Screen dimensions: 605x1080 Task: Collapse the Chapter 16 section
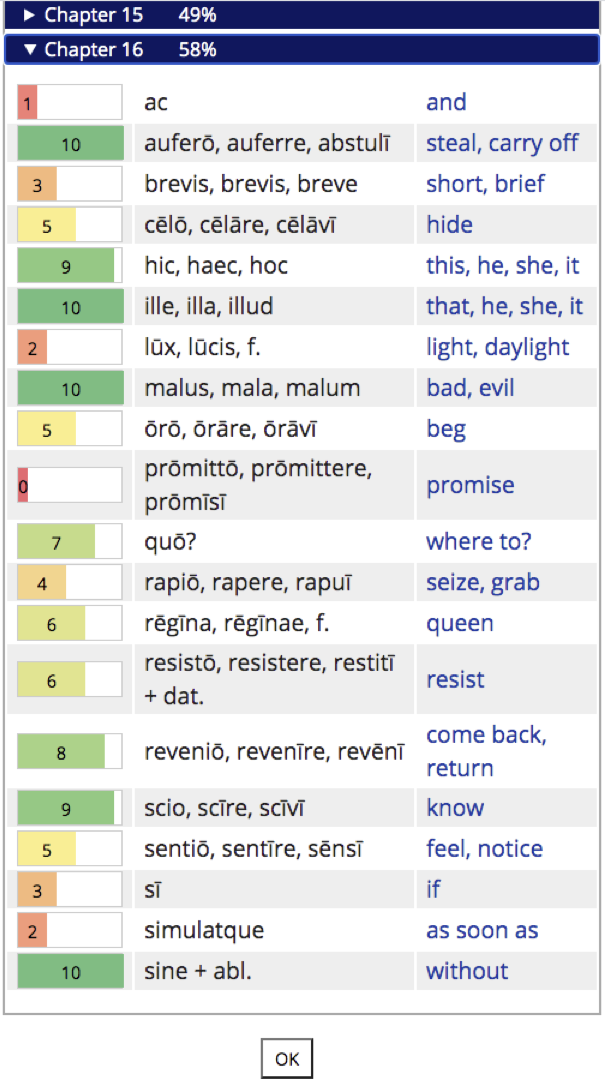coord(93,50)
